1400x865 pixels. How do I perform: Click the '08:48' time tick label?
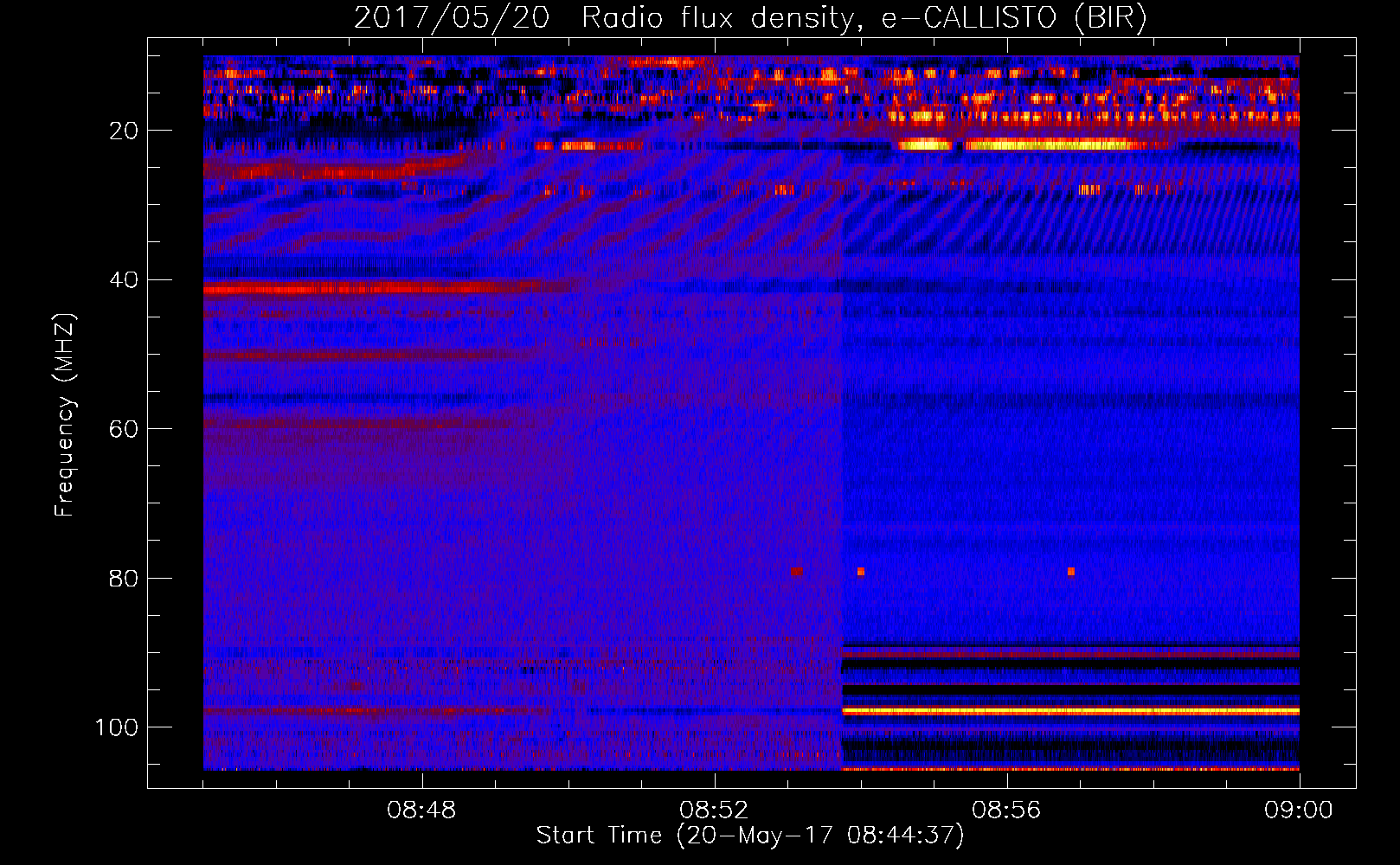pyautogui.click(x=421, y=811)
